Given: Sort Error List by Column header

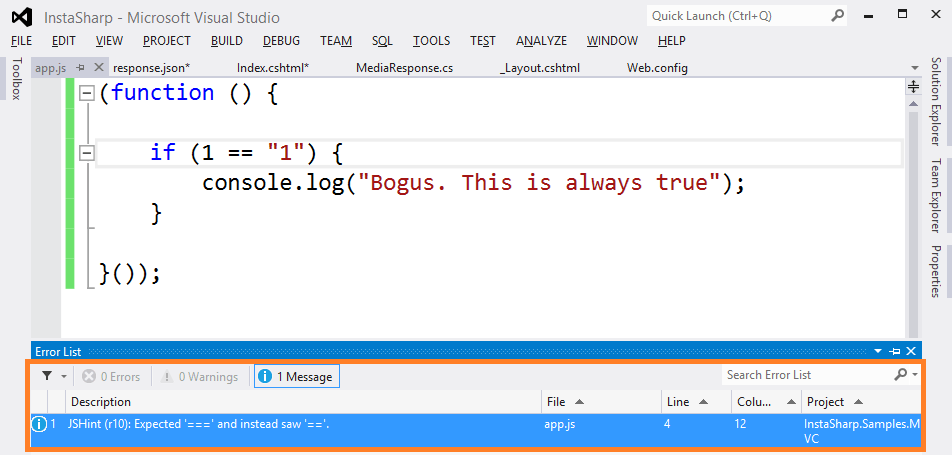Looking at the screenshot, I should tap(766, 402).
